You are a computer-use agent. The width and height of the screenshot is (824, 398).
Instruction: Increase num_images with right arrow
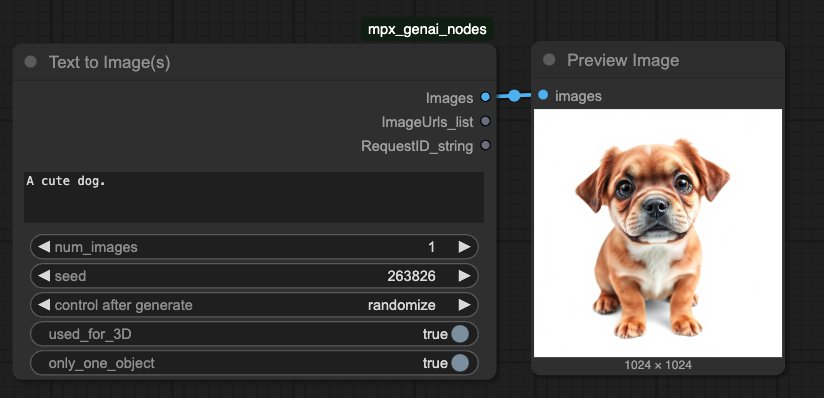pos(464,247)
